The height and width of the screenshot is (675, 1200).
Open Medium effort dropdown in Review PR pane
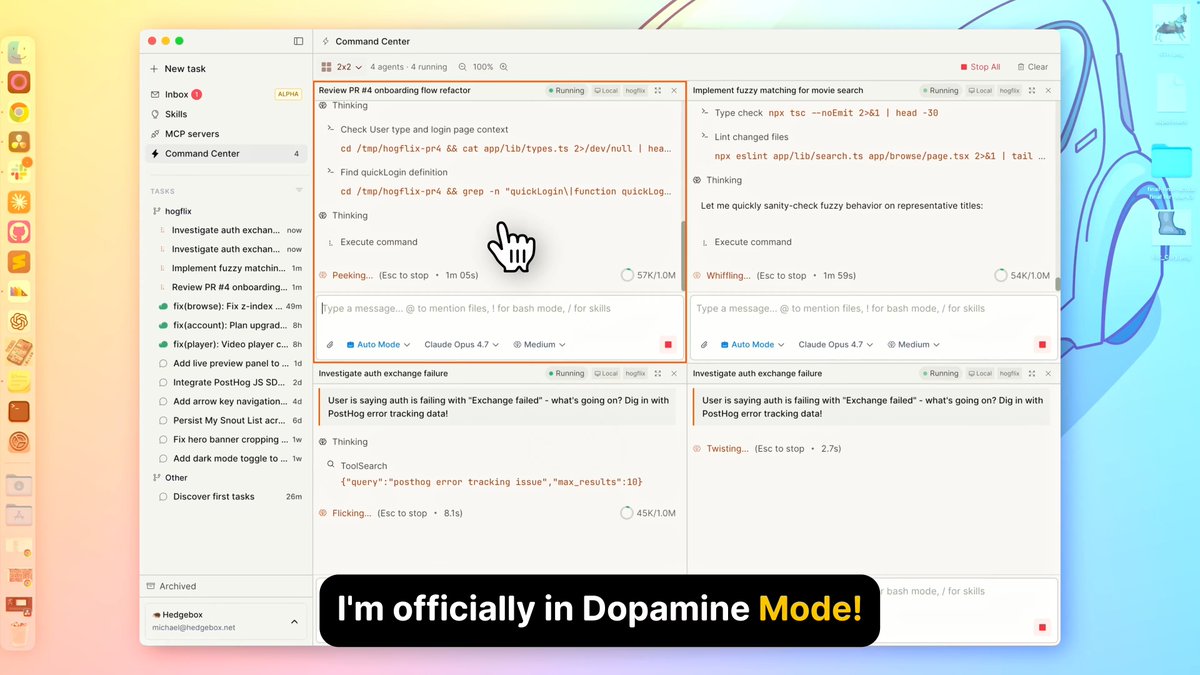coord(539,345)
